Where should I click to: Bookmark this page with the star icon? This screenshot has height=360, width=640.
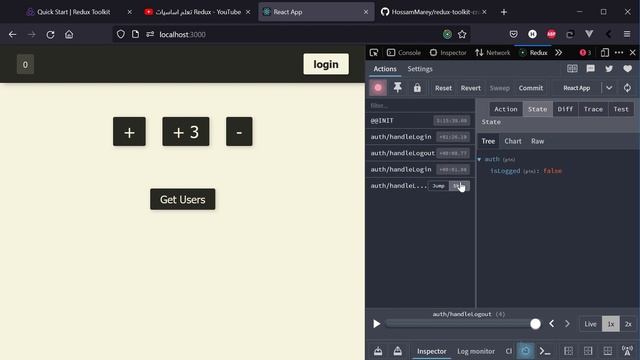click(462, 35)
